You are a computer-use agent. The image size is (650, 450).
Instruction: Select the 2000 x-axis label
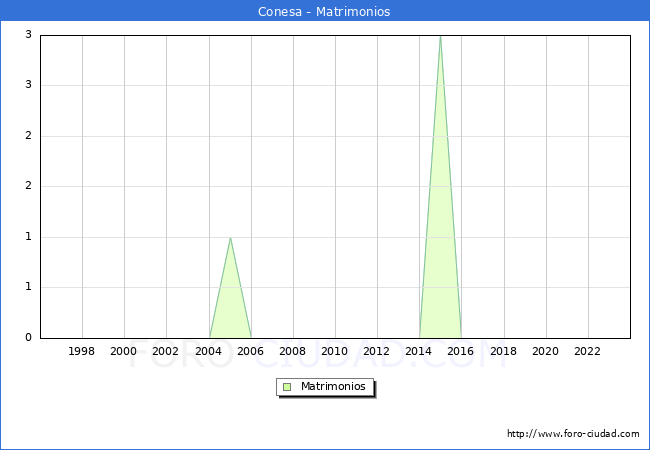[x=124, y=351]
